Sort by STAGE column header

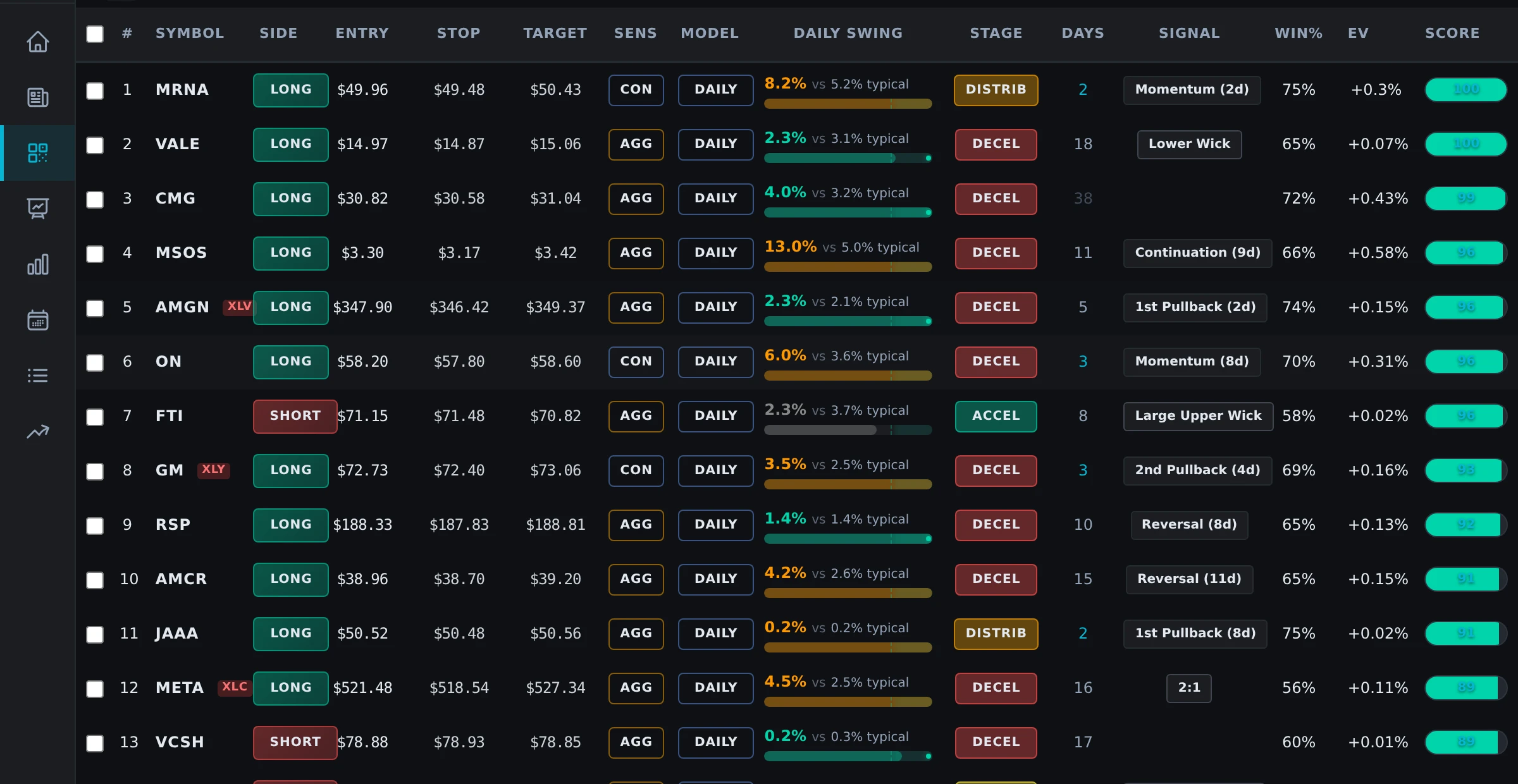[x=996, y=33]
